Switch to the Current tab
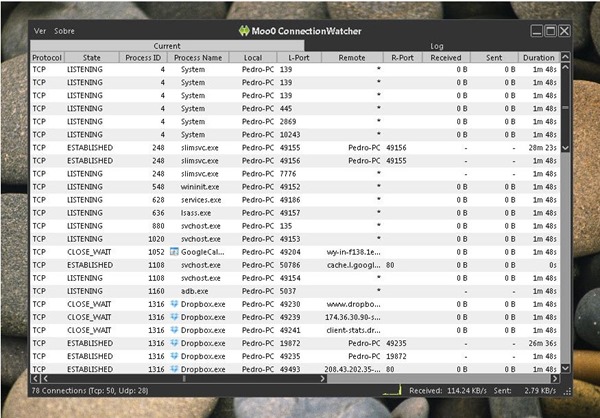600x418 pixels. (167, 46)
